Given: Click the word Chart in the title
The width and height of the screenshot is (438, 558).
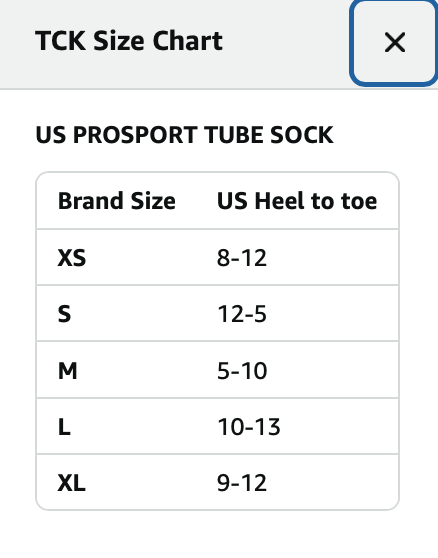Looking at the screenshot, I should pos(188,41).
